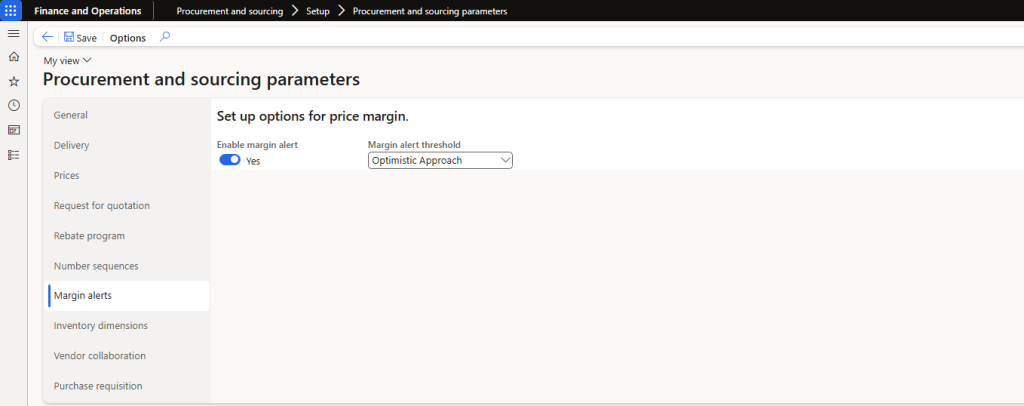Open the app launcher waffle icon
This screenshot has height=406, width=1024.
coord(11,11)
